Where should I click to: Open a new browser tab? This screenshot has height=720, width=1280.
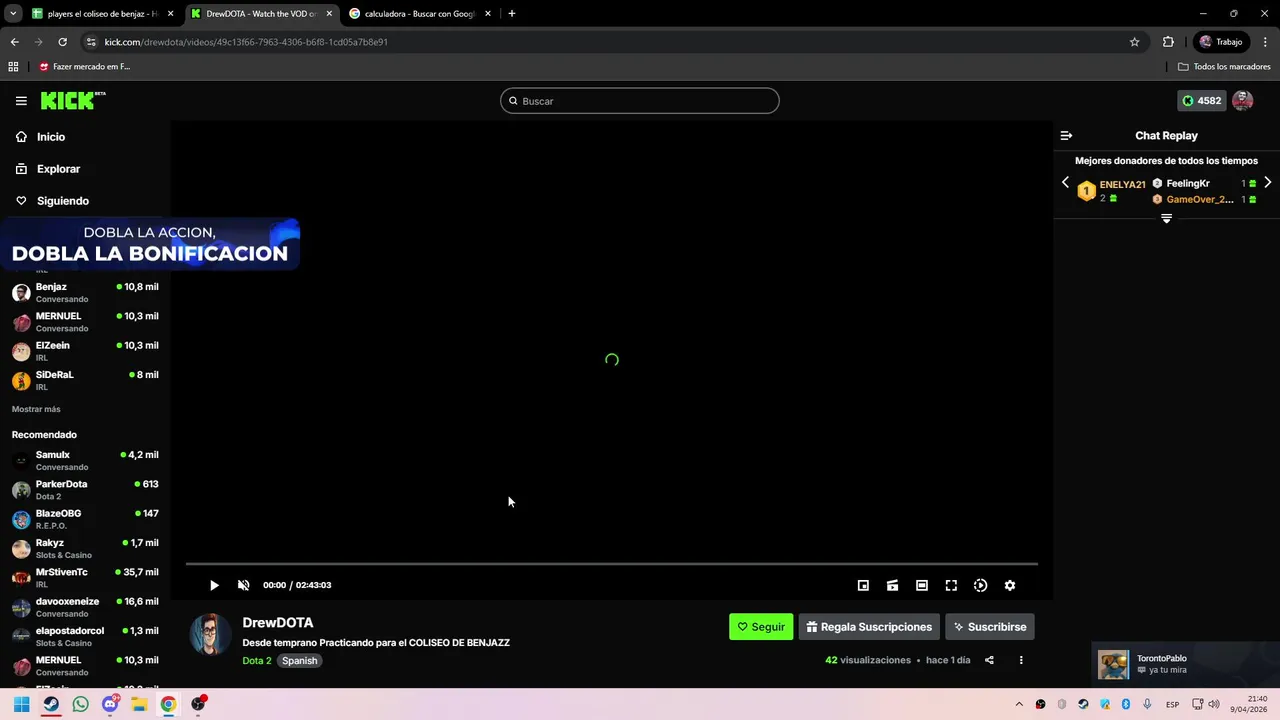point(512,14)
